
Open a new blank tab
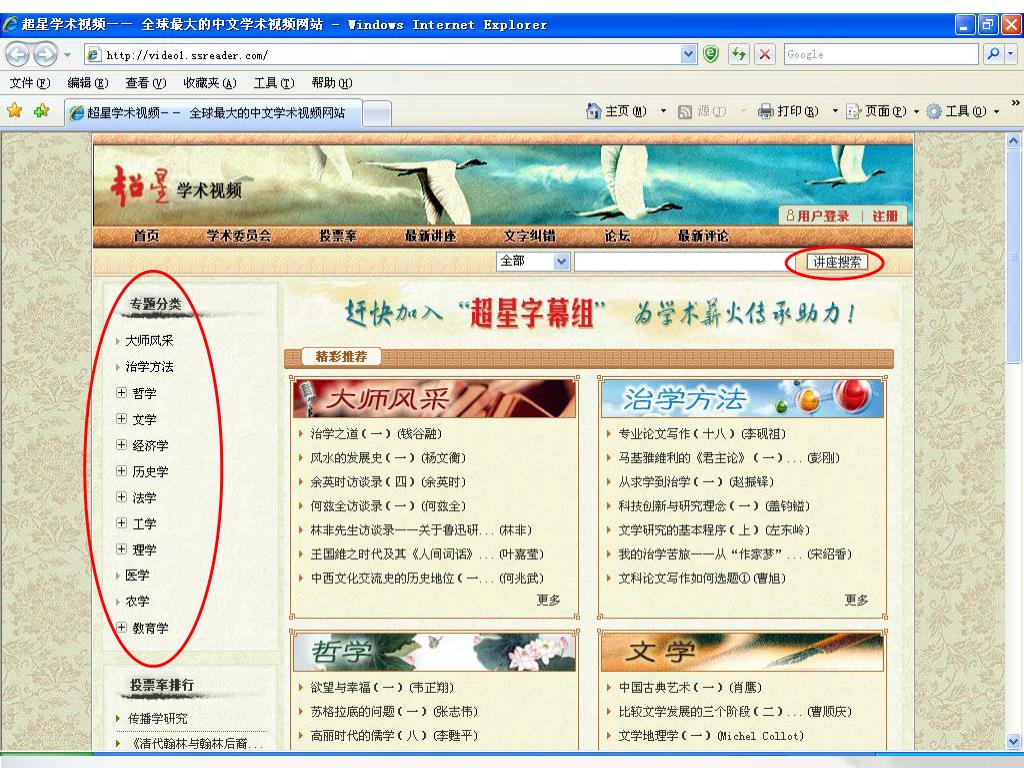click(x=377, y=114)
